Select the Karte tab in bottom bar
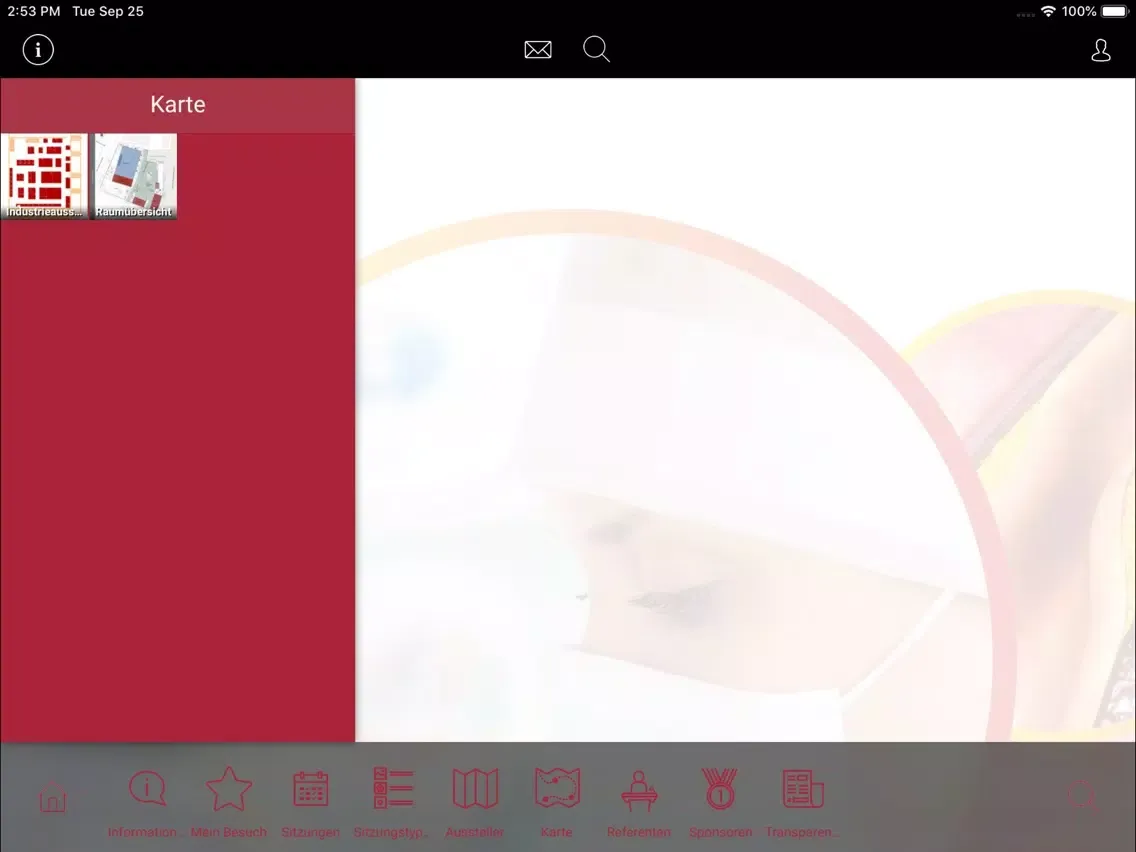The height and width of the screenshot is (852, 1136). pyautogui.click(x=556, y=803)
